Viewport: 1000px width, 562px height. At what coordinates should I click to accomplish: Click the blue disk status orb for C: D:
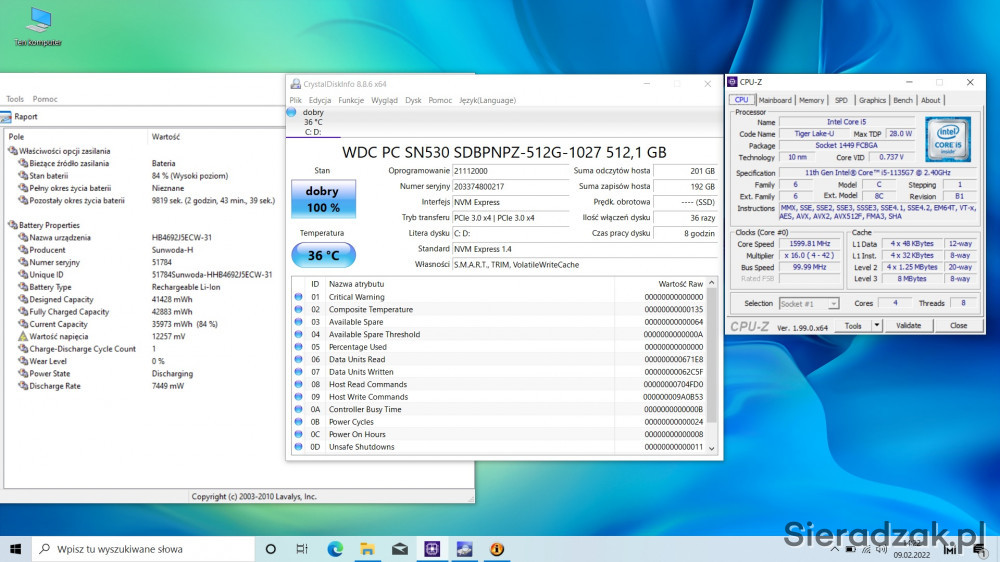click(x=291, y=112)
